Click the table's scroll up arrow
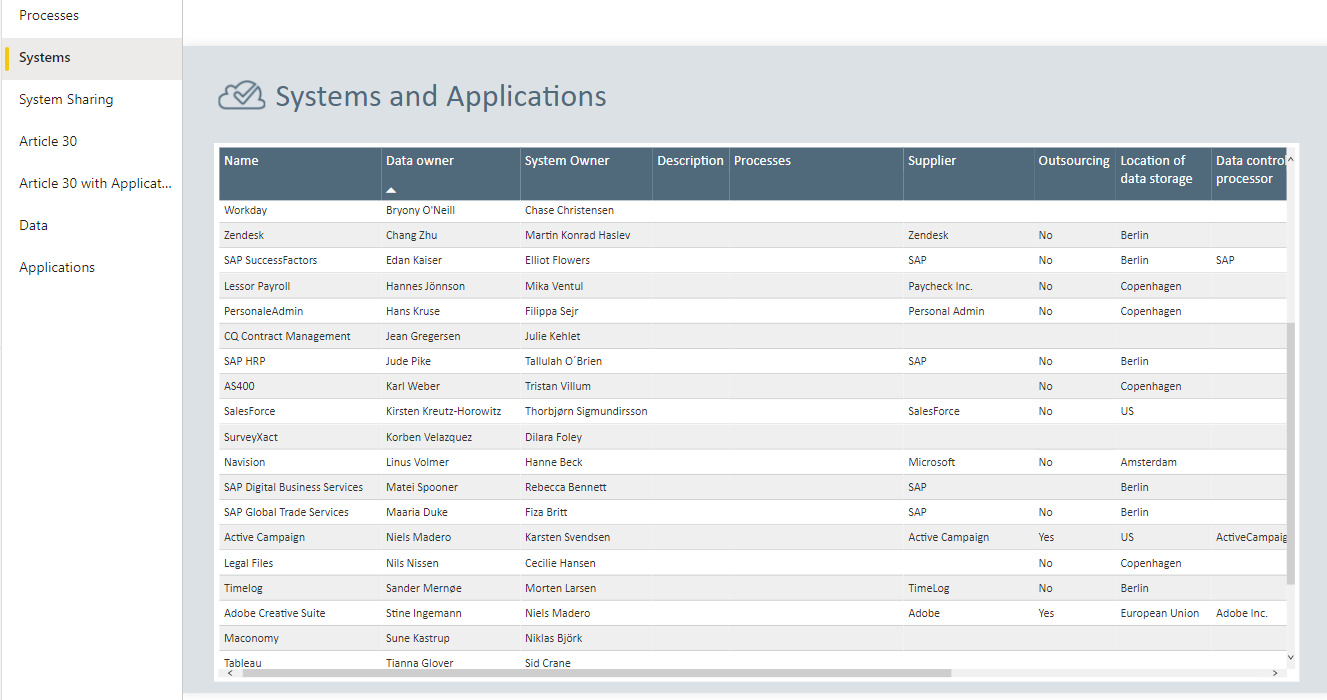1327x700 pixels. 1290,160
